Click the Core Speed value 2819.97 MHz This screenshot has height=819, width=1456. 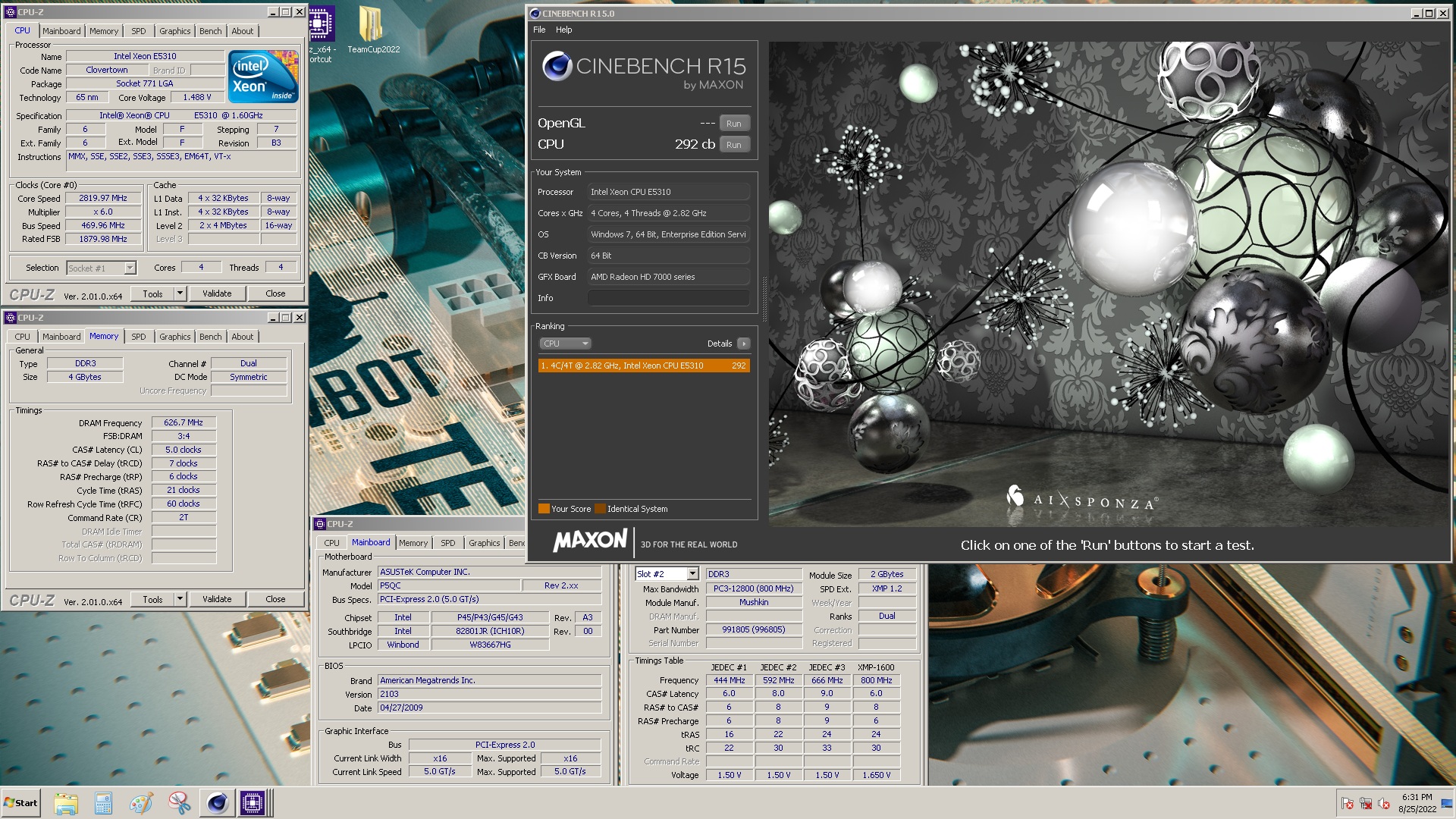point(103,198)
